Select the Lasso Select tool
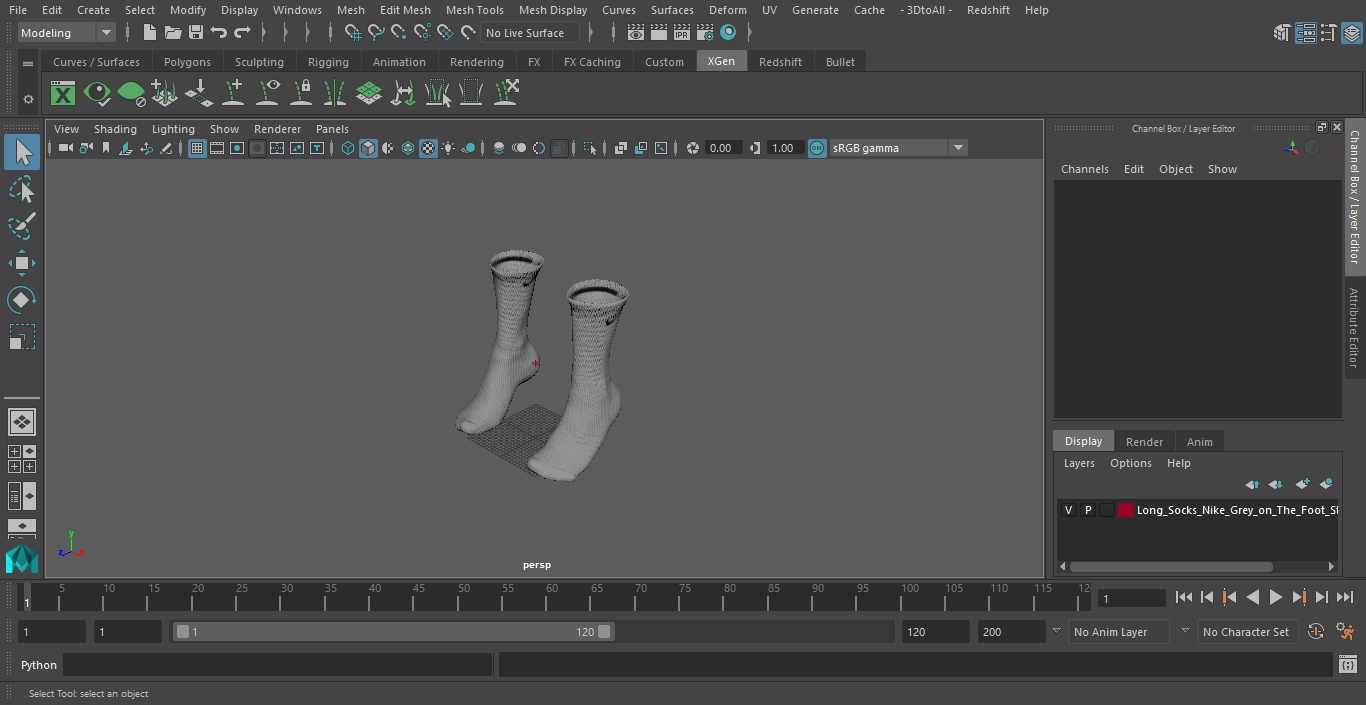This screenshot has height=705, width=1366. [22, 189]
